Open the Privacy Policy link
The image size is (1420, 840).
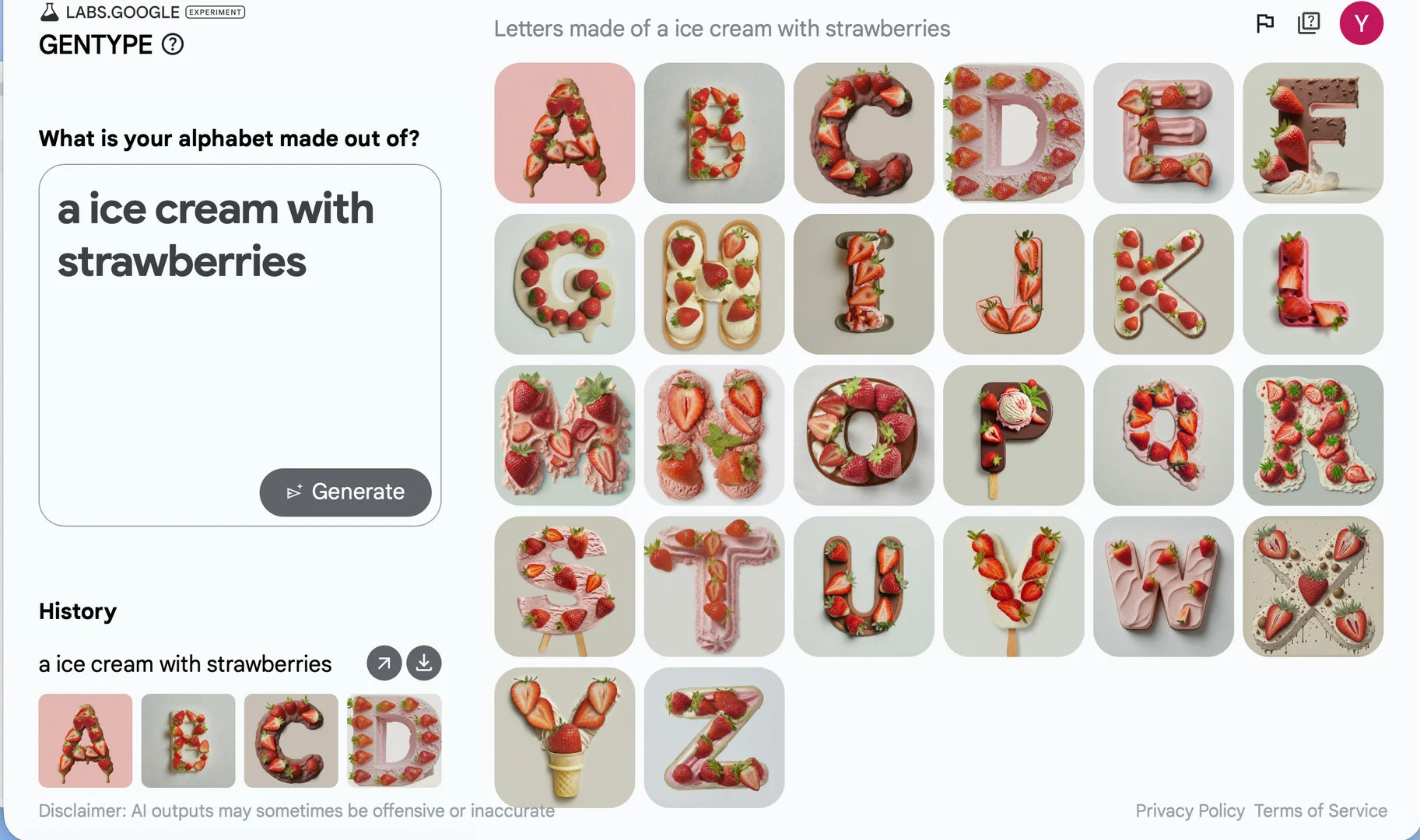pos(1190,810)
